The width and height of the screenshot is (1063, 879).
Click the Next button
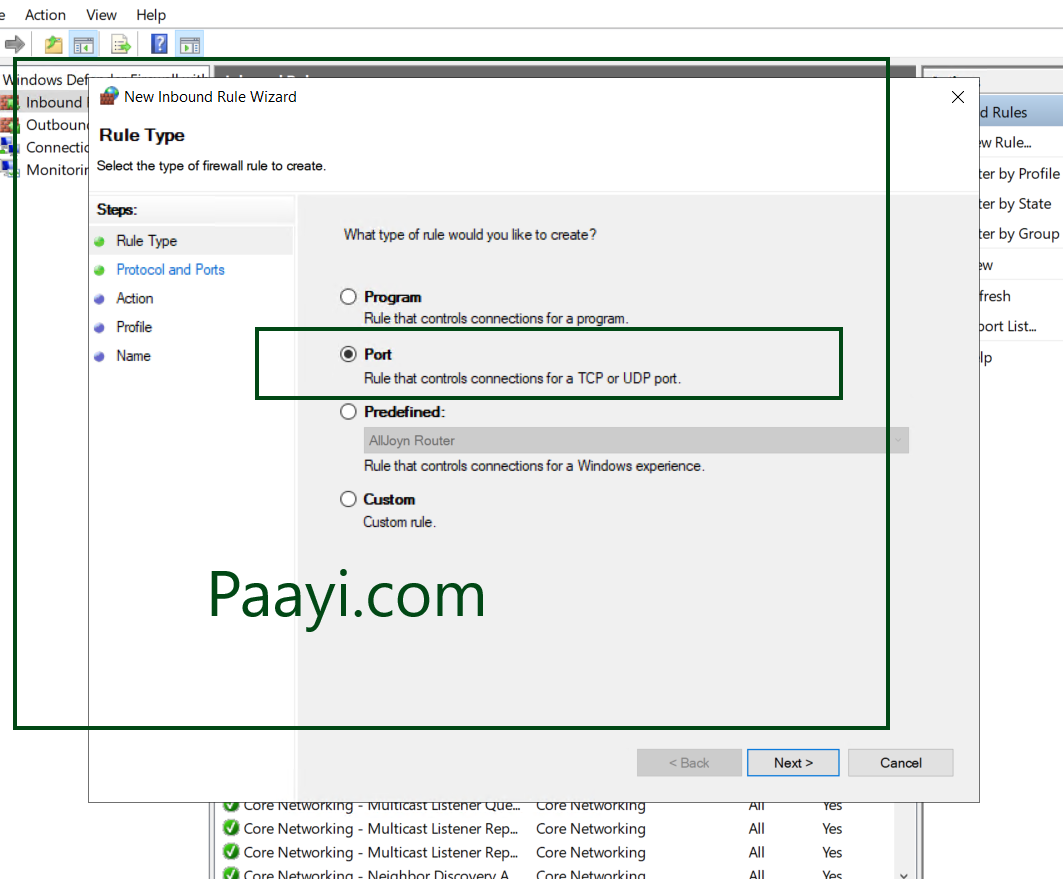[793, 763]
